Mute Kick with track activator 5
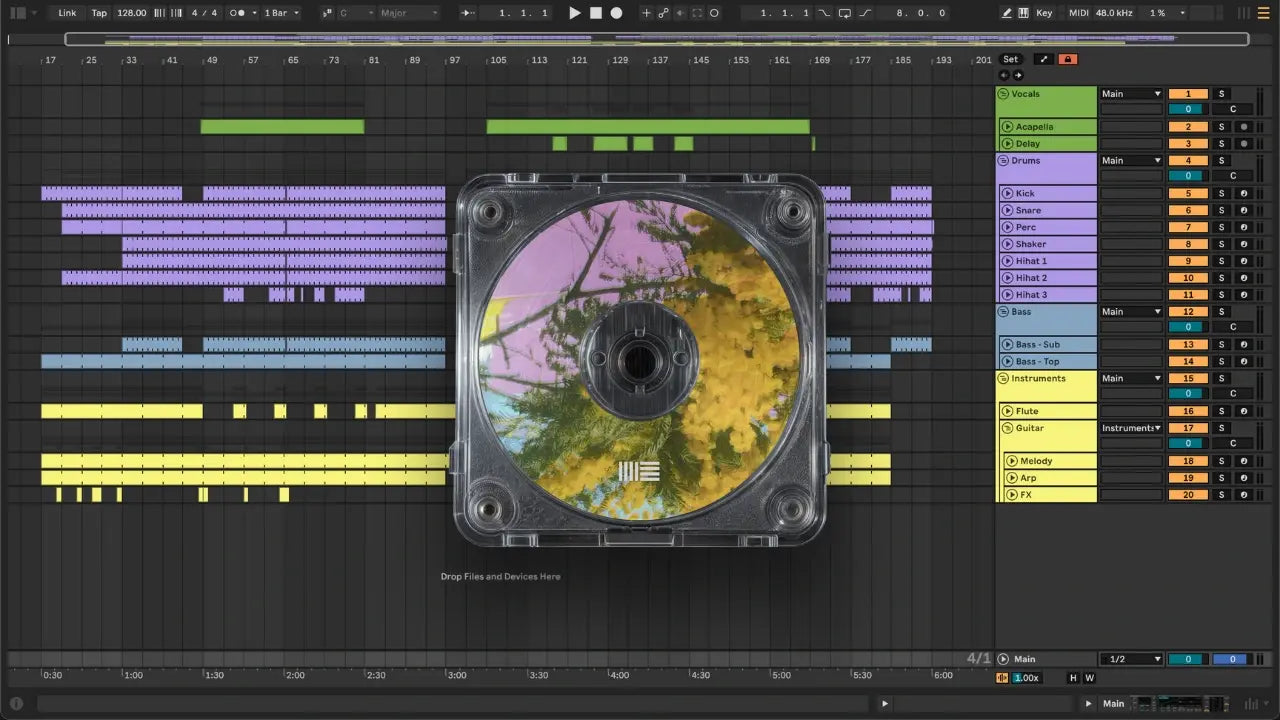This screenshot has height=720, width=1280. tap(1188, 193)
